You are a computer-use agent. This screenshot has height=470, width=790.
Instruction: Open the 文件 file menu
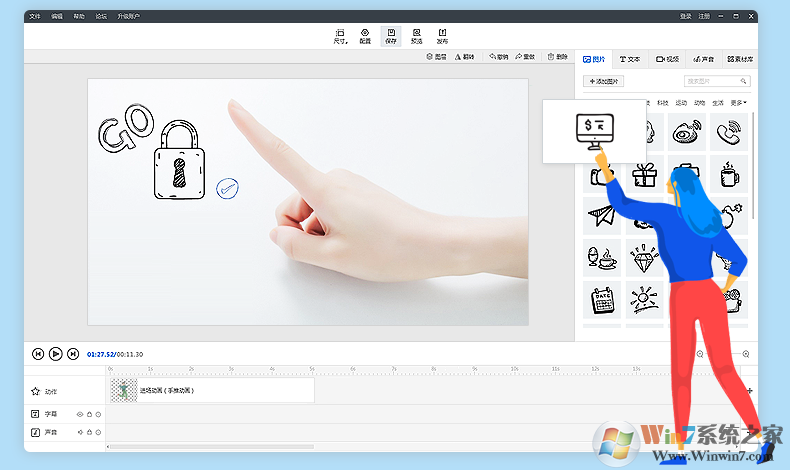(35, 17)
